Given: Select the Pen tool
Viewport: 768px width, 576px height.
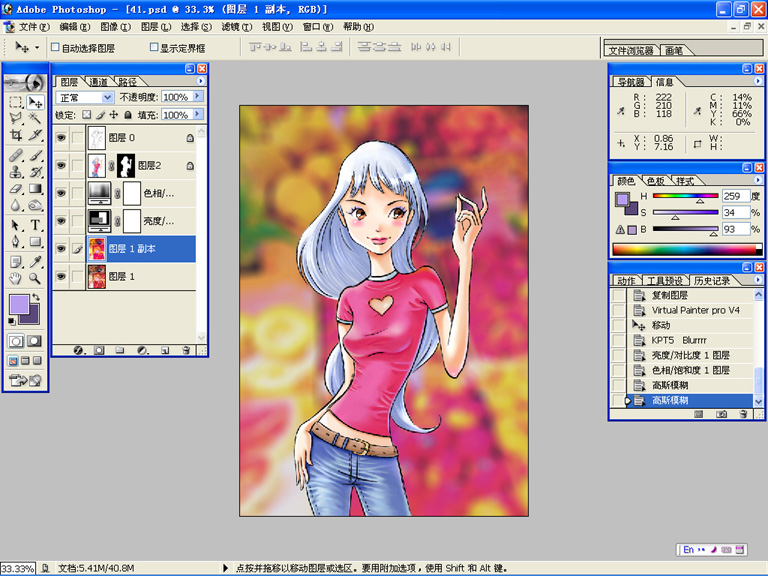Looking at the screenshot, I should click(x=16, y=241).
